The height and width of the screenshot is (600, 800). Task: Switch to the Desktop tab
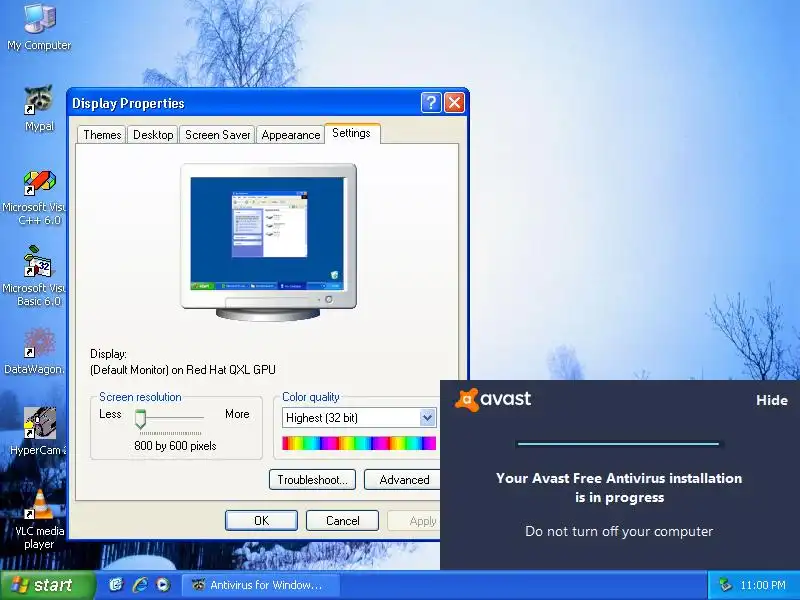click(153, 135)
